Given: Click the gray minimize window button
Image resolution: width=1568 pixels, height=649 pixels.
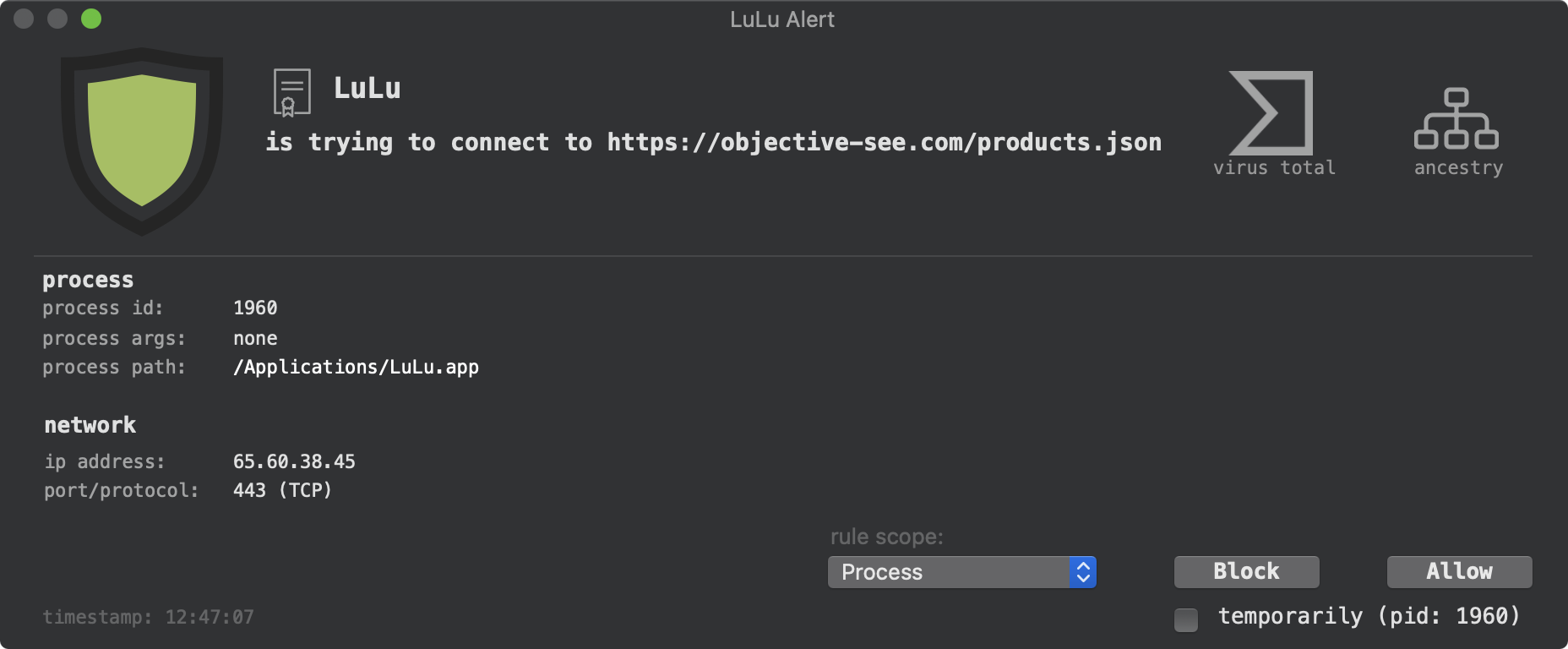Looking at the screenshot, I should pyautogui.click(x=57, y=19).
